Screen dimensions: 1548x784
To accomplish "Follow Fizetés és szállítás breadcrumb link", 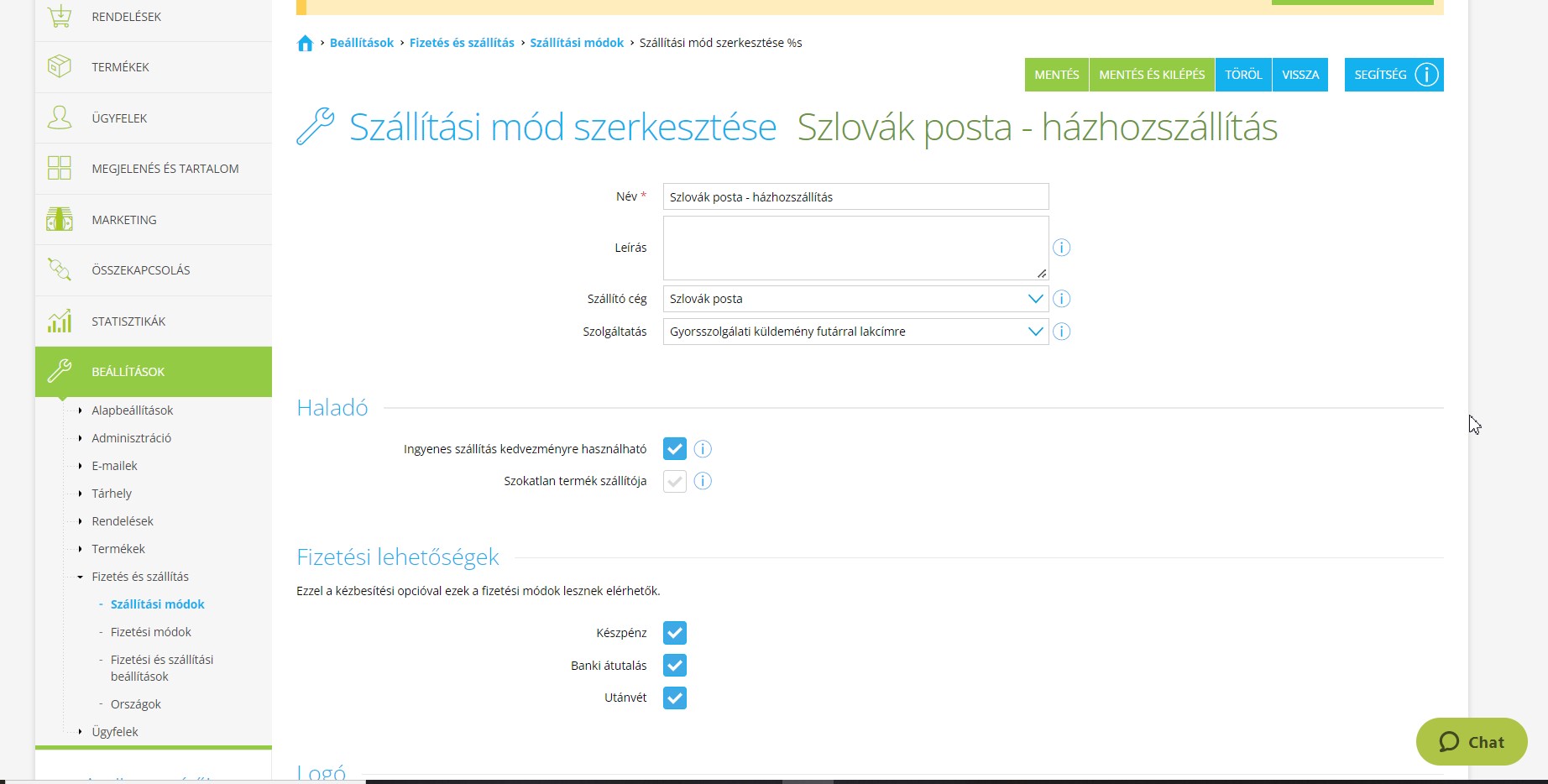I will click(462, 43).
